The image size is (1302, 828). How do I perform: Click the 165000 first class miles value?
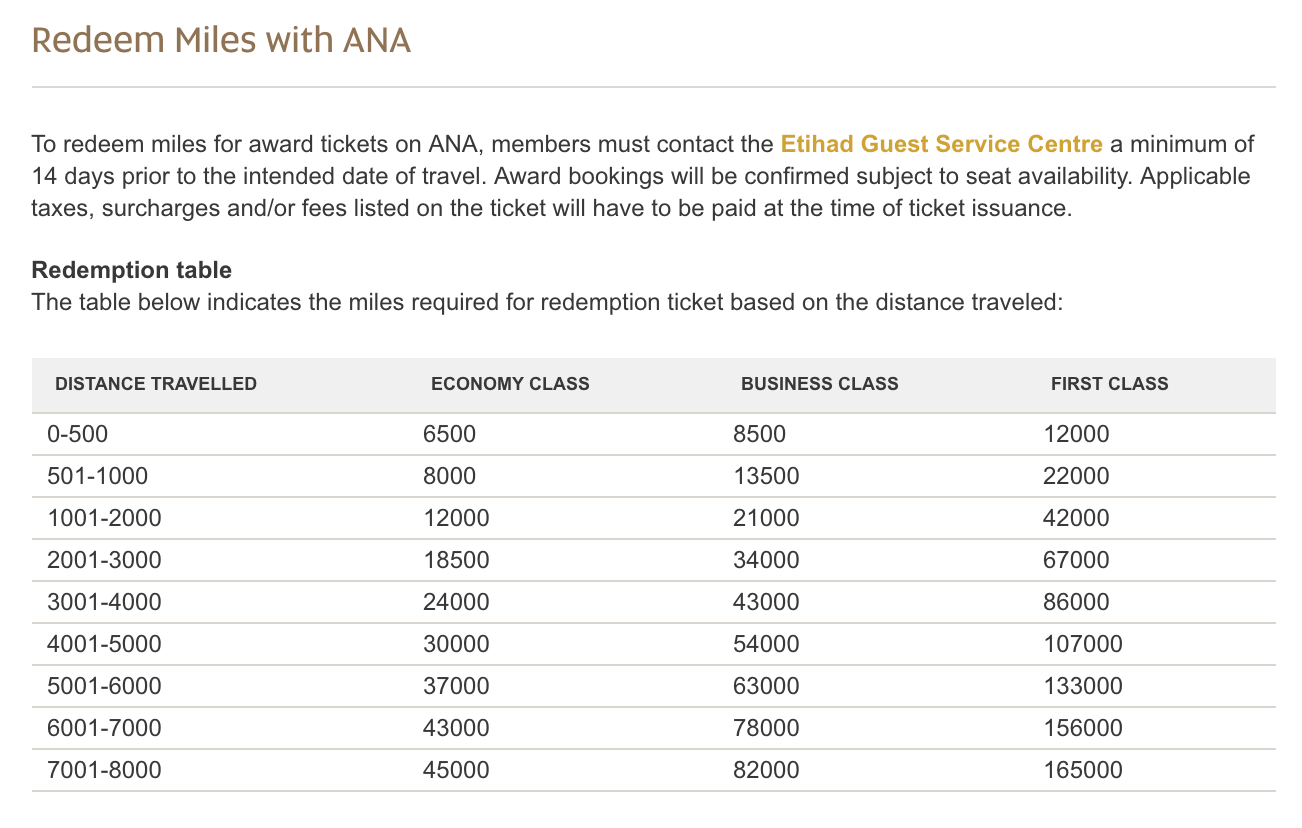1083,771
